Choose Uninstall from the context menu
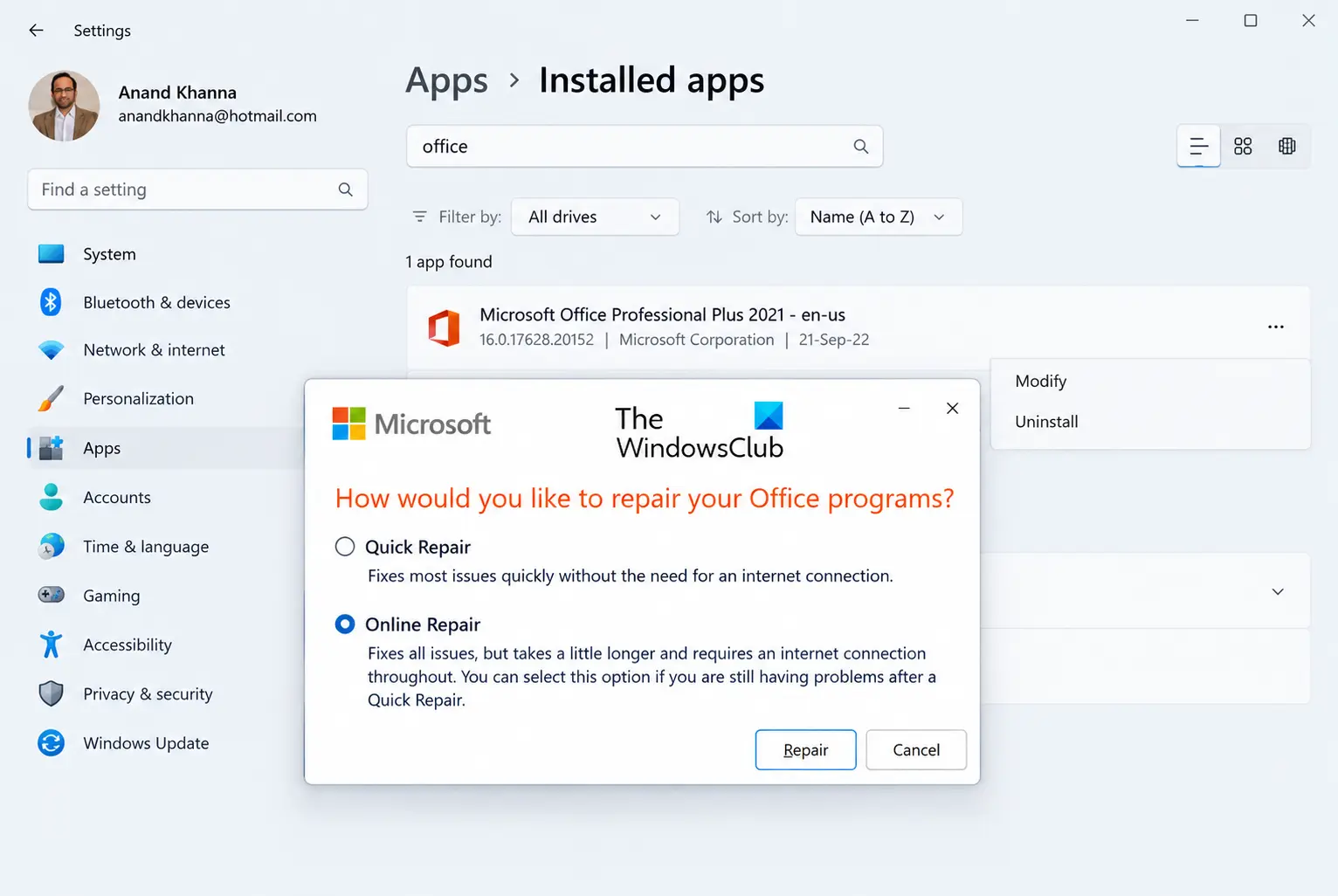1338x896 pixels. 1046,421
